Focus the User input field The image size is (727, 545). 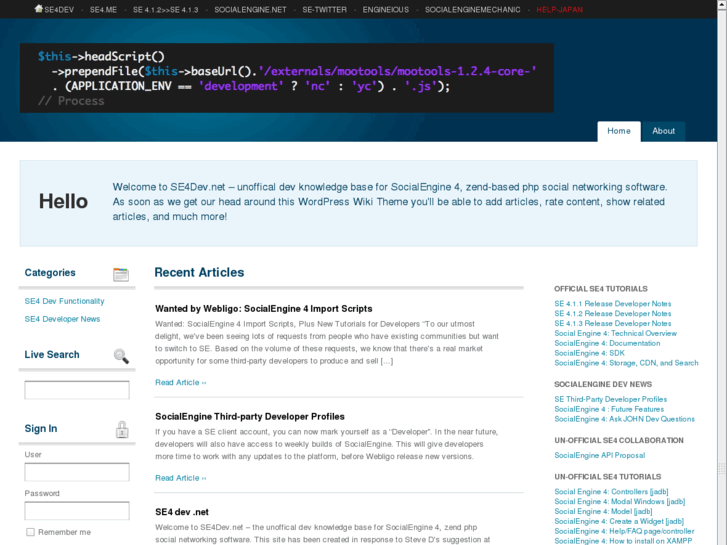click(77, 472)
